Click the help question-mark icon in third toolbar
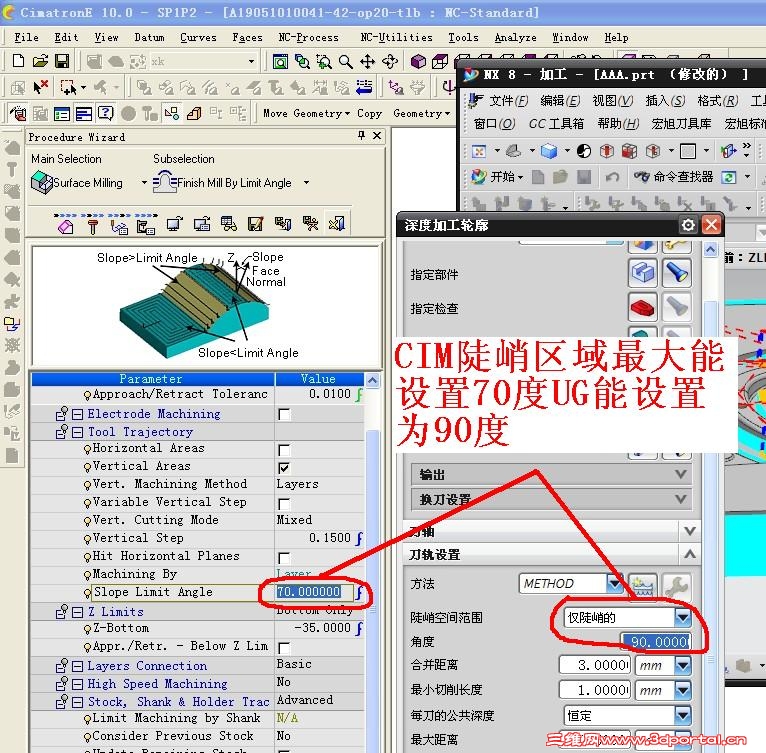 [106, 113]
